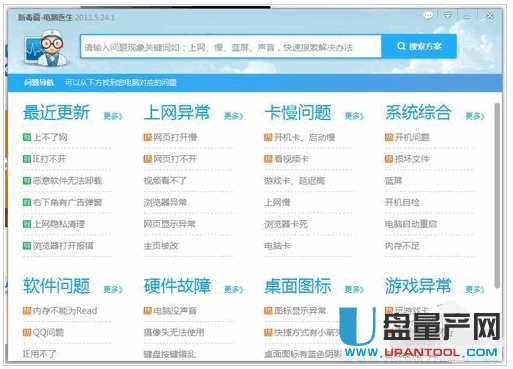Click the green badge beside 浏览器打开报错
Viewport: 513px width, 369px height.
point(27,246)
